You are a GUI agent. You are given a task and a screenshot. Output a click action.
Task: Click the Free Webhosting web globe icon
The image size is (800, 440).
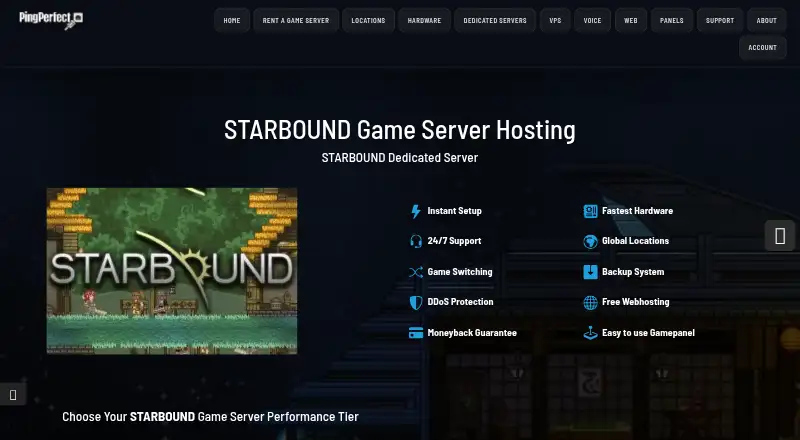click(x=590, y=302)
